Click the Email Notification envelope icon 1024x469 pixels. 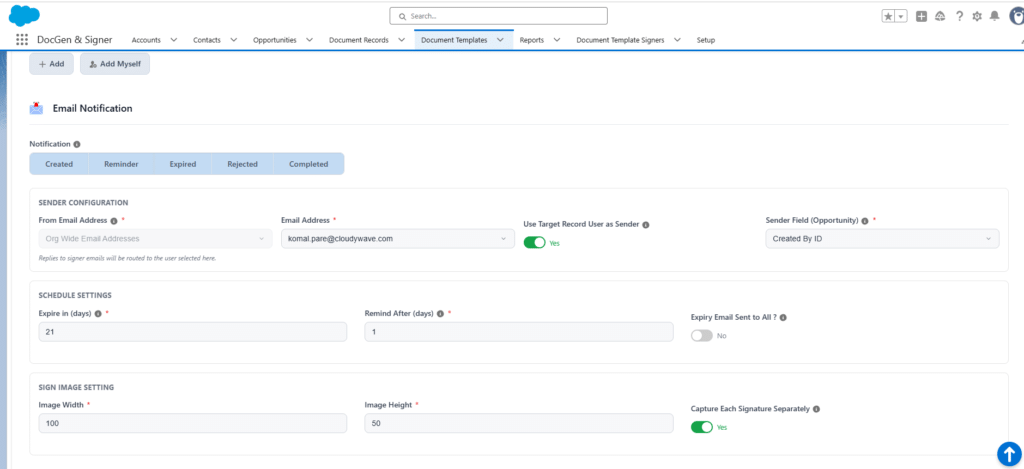(x=37, y=108)
